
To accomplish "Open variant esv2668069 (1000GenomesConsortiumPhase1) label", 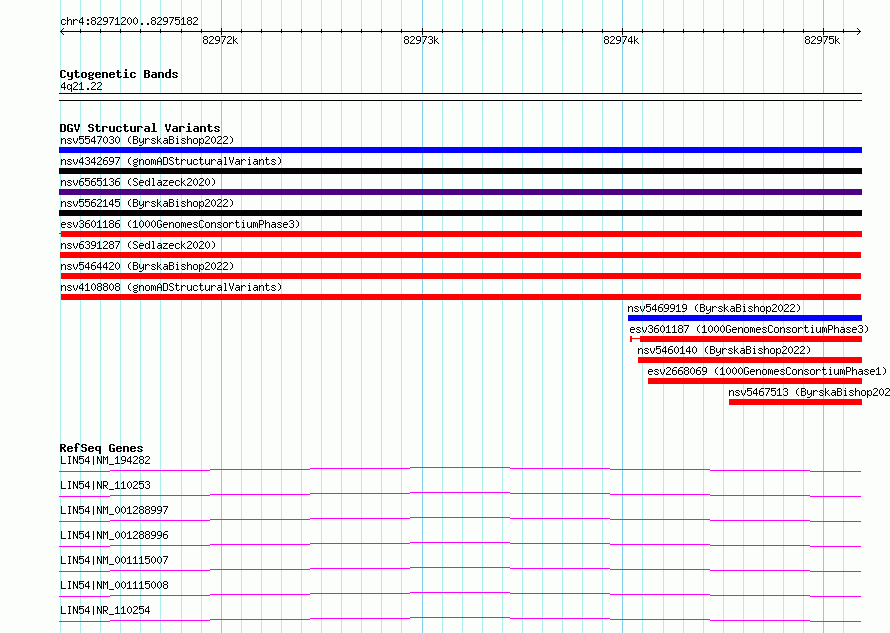I will pyautogui.click(x=767, y=371).
